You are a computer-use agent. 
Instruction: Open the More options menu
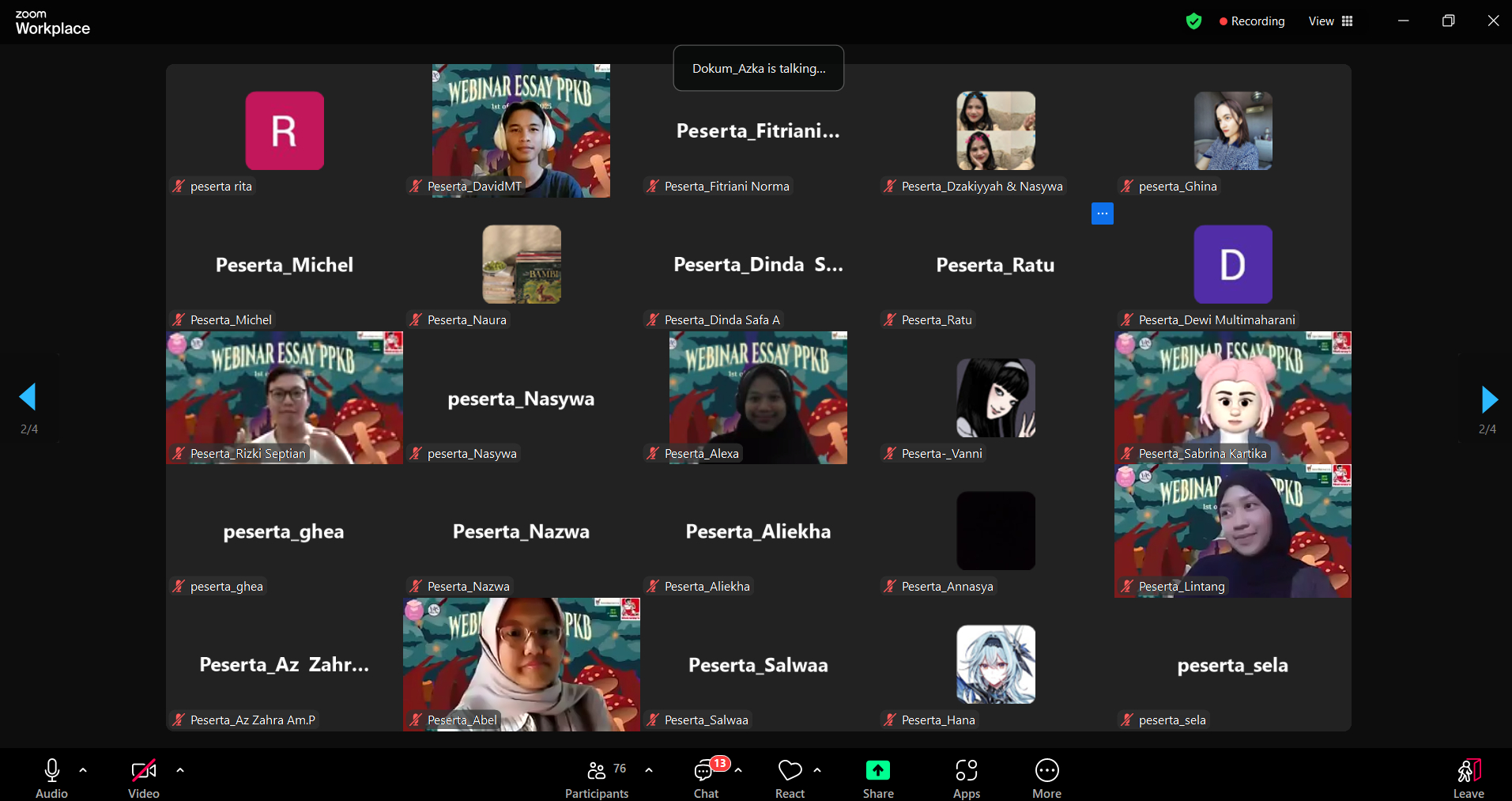(x=1046, y=779)
